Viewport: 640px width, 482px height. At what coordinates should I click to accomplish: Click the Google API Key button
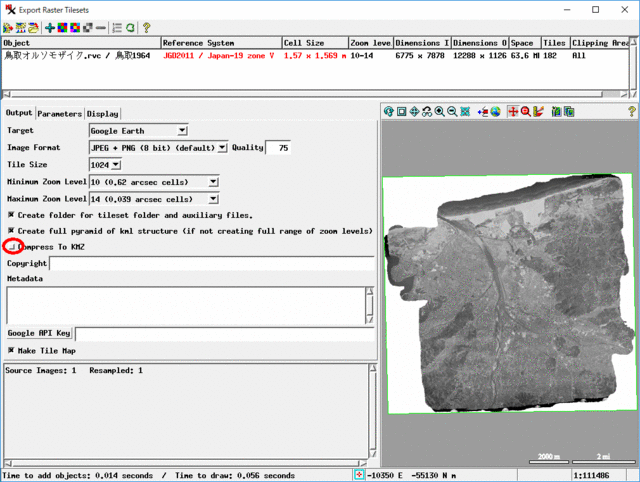pos(40,333)
